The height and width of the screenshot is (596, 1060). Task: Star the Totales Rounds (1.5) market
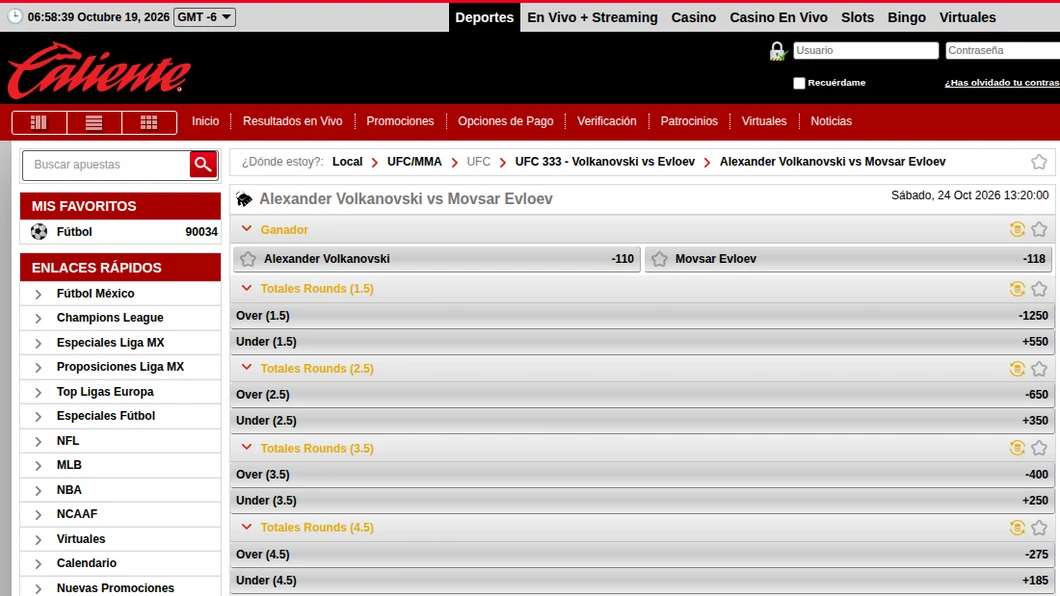[1039, 289]
